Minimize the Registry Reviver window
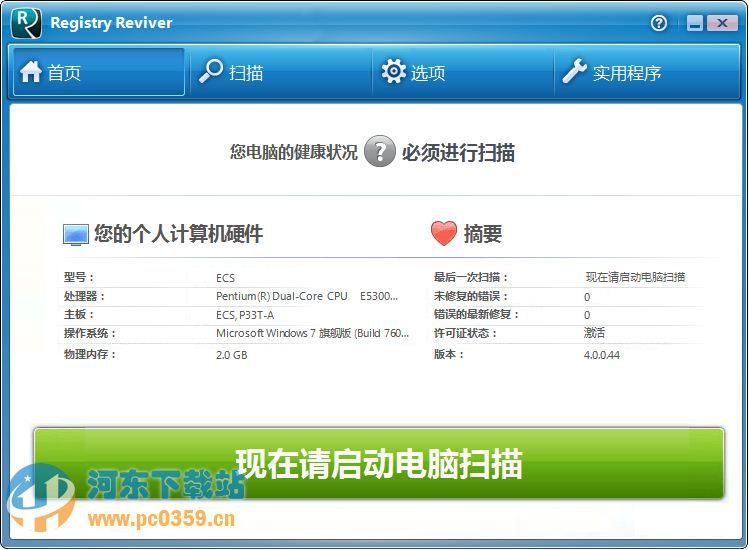Image resolution: width=749 pixels, height=550 pixels. pos(695,22)
